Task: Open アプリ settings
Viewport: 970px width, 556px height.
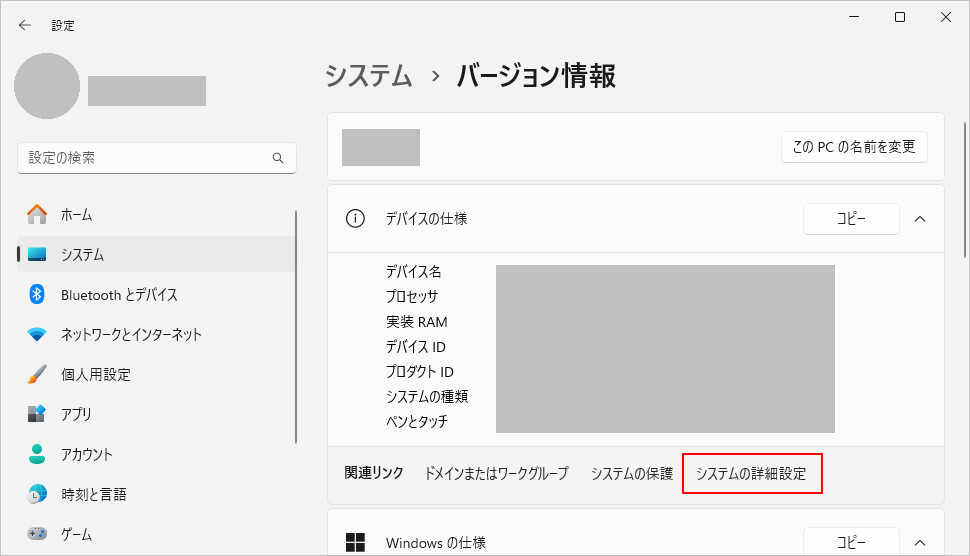Action: [156, 414]
